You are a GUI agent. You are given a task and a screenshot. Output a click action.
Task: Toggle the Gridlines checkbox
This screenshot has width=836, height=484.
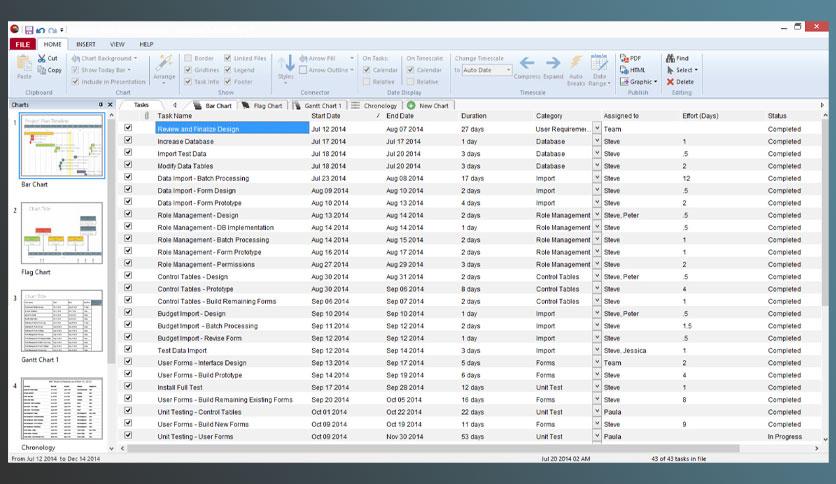pyautogui.click(x=188, y=70)
